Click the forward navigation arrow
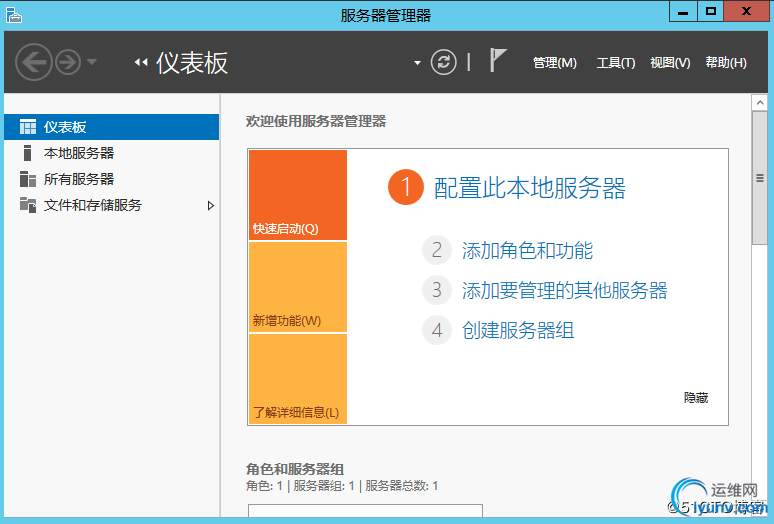 pyautogui.click(x=67, y=63)
